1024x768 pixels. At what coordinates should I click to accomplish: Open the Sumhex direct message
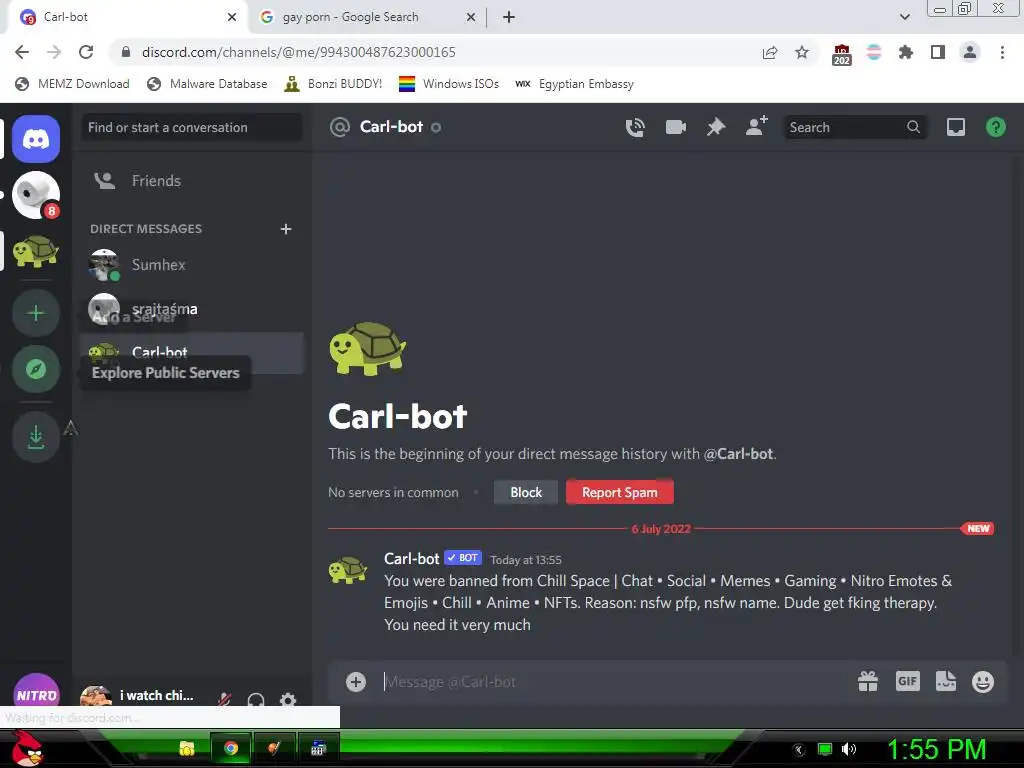pos(192,264)
